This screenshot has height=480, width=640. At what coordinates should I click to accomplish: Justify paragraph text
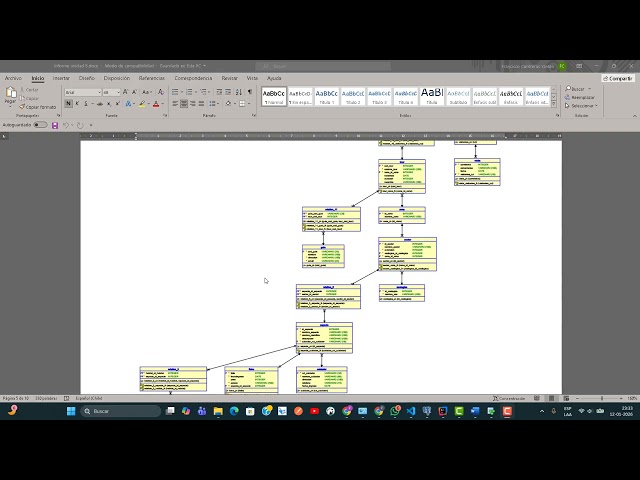click(x=201, y=104)
